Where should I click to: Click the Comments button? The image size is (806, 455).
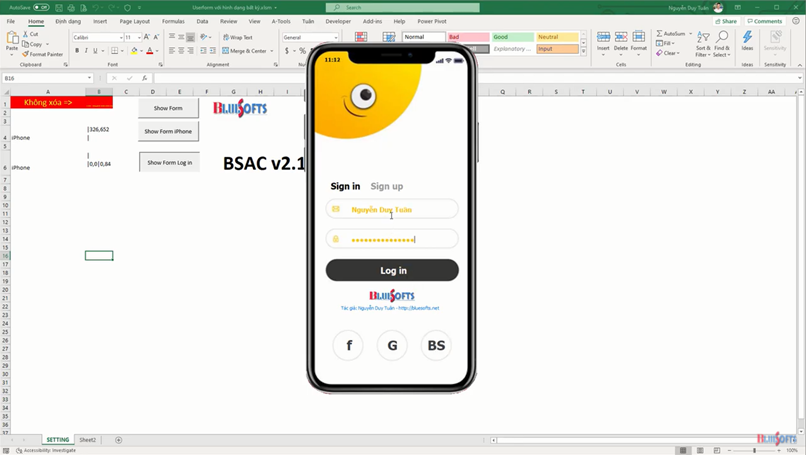[x=765, y=22]
